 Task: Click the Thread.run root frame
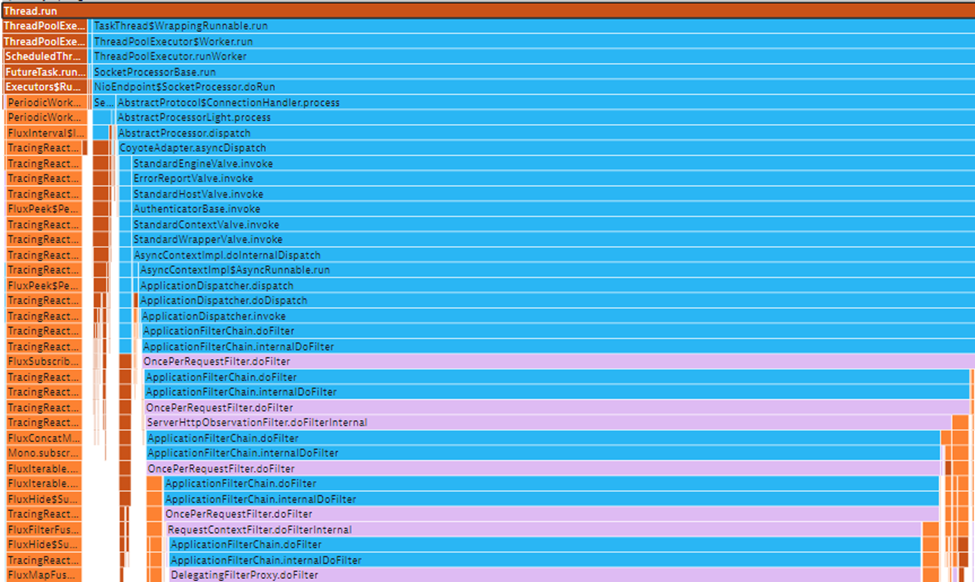click(x=487, y=10)
